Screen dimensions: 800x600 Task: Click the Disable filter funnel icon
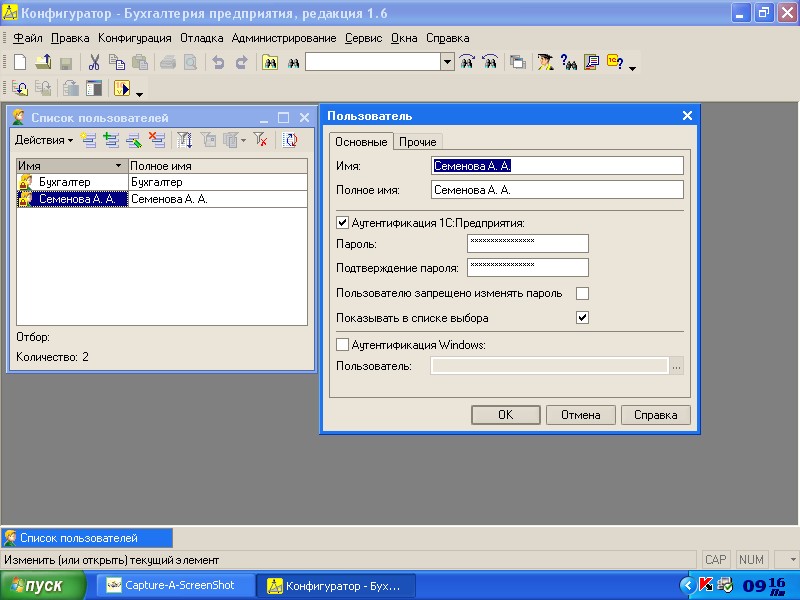point(261,140)
